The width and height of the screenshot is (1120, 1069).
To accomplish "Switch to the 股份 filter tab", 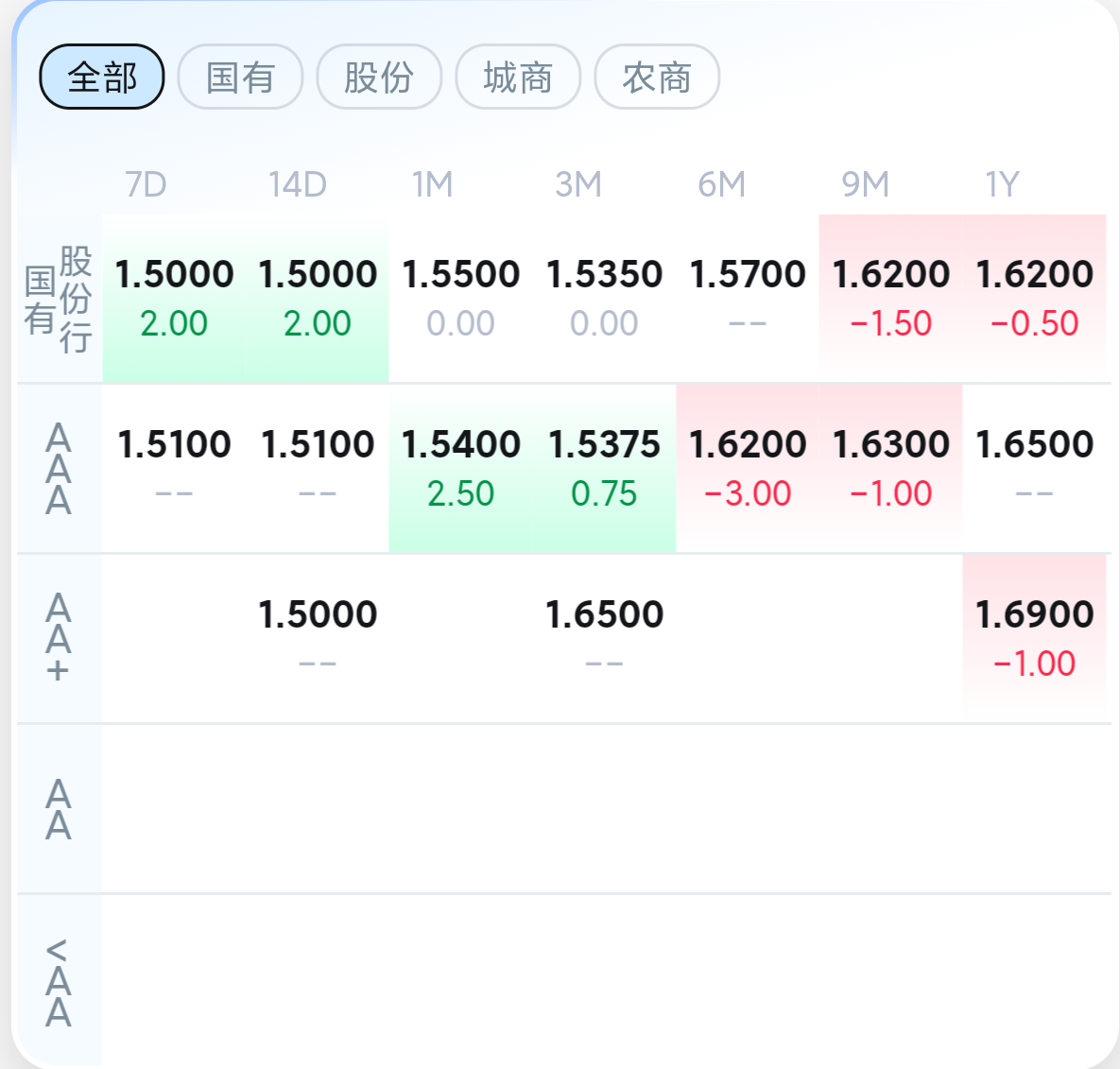I will (379, 78).
